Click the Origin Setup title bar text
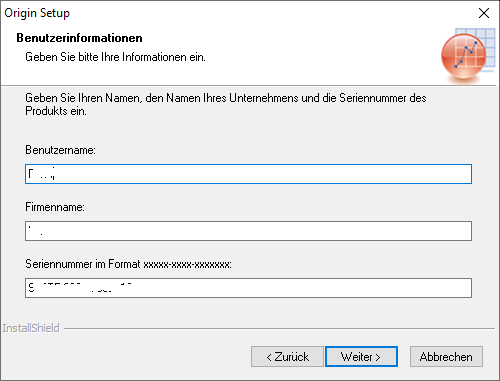 (37, 13)
